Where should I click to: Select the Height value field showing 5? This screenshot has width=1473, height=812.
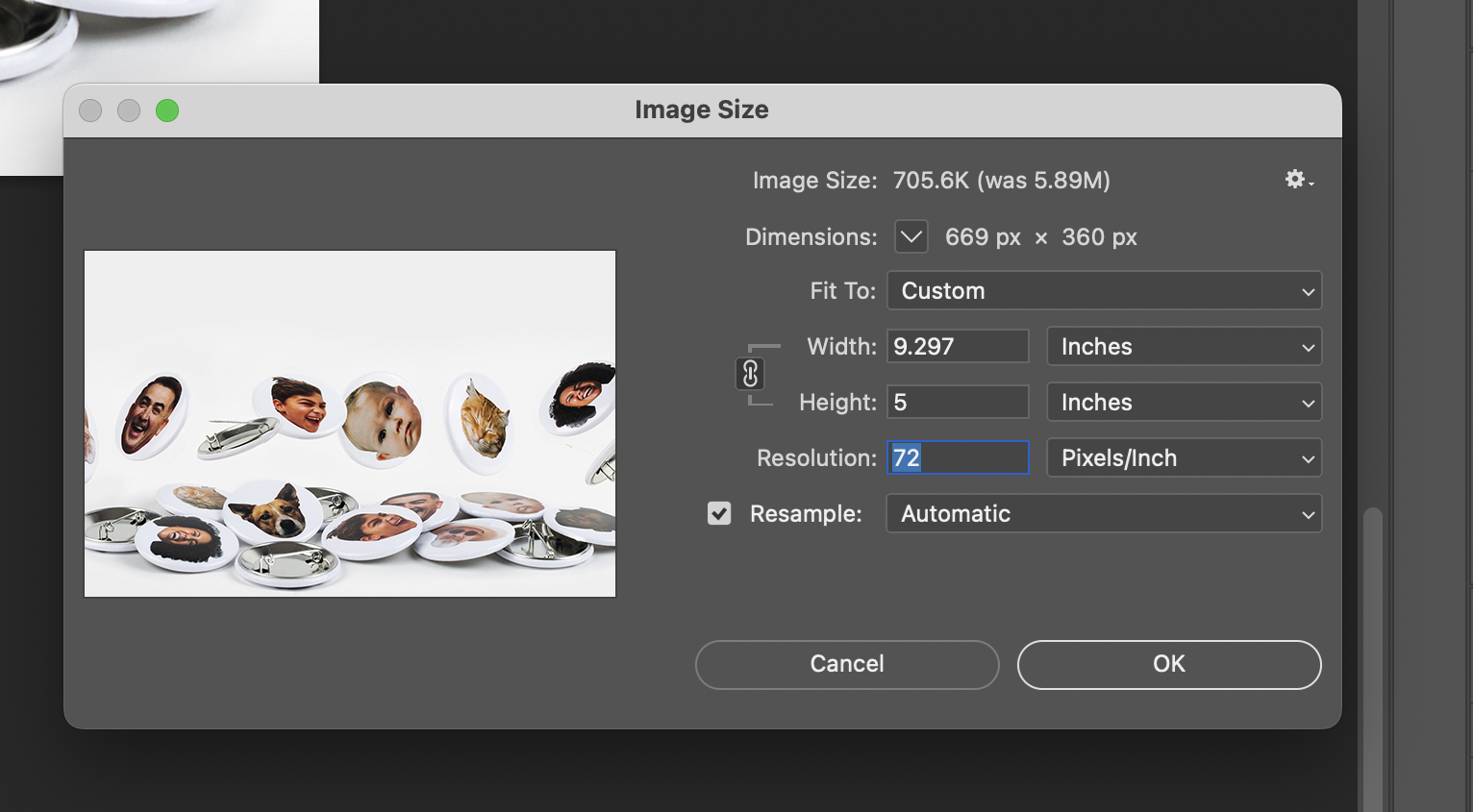tap(958, 402)
